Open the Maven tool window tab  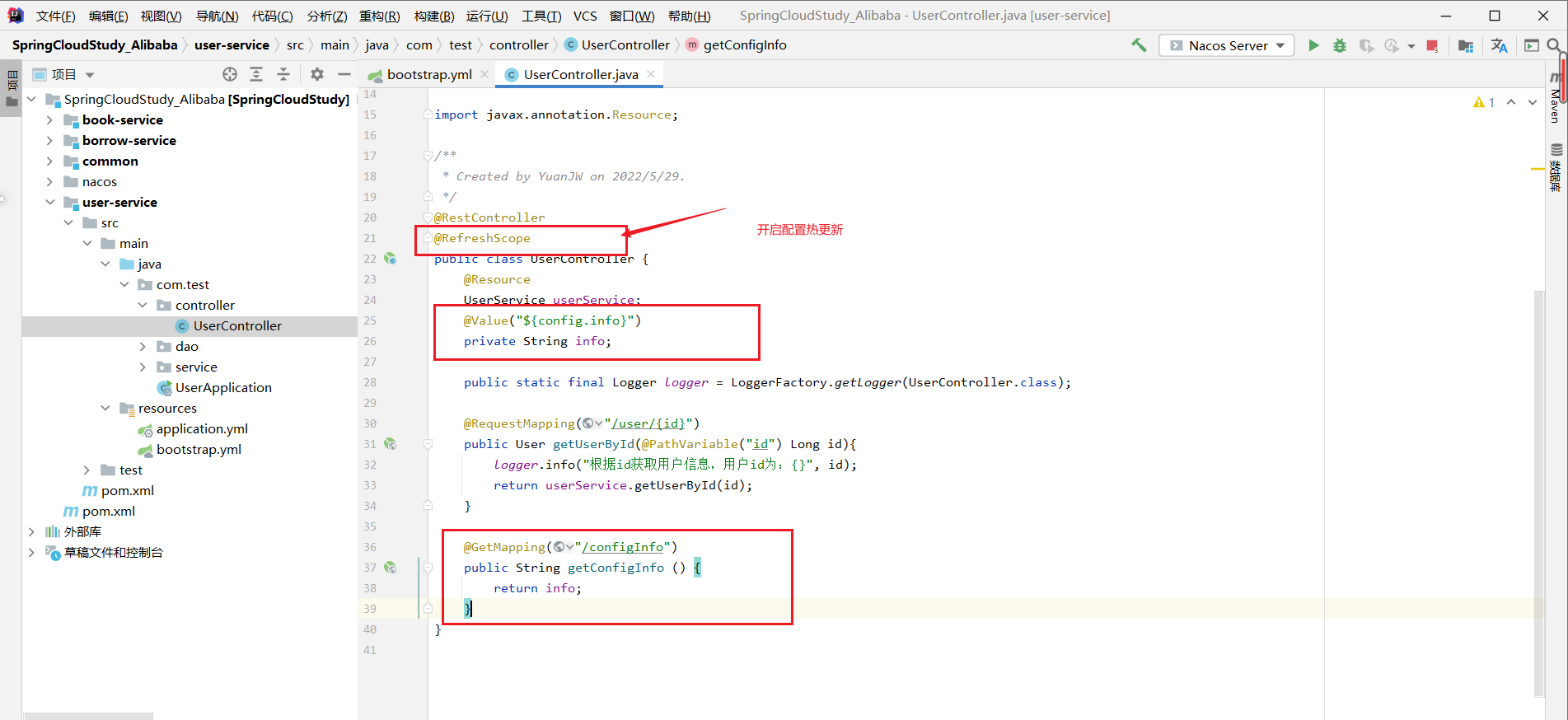pos(1556,97)
